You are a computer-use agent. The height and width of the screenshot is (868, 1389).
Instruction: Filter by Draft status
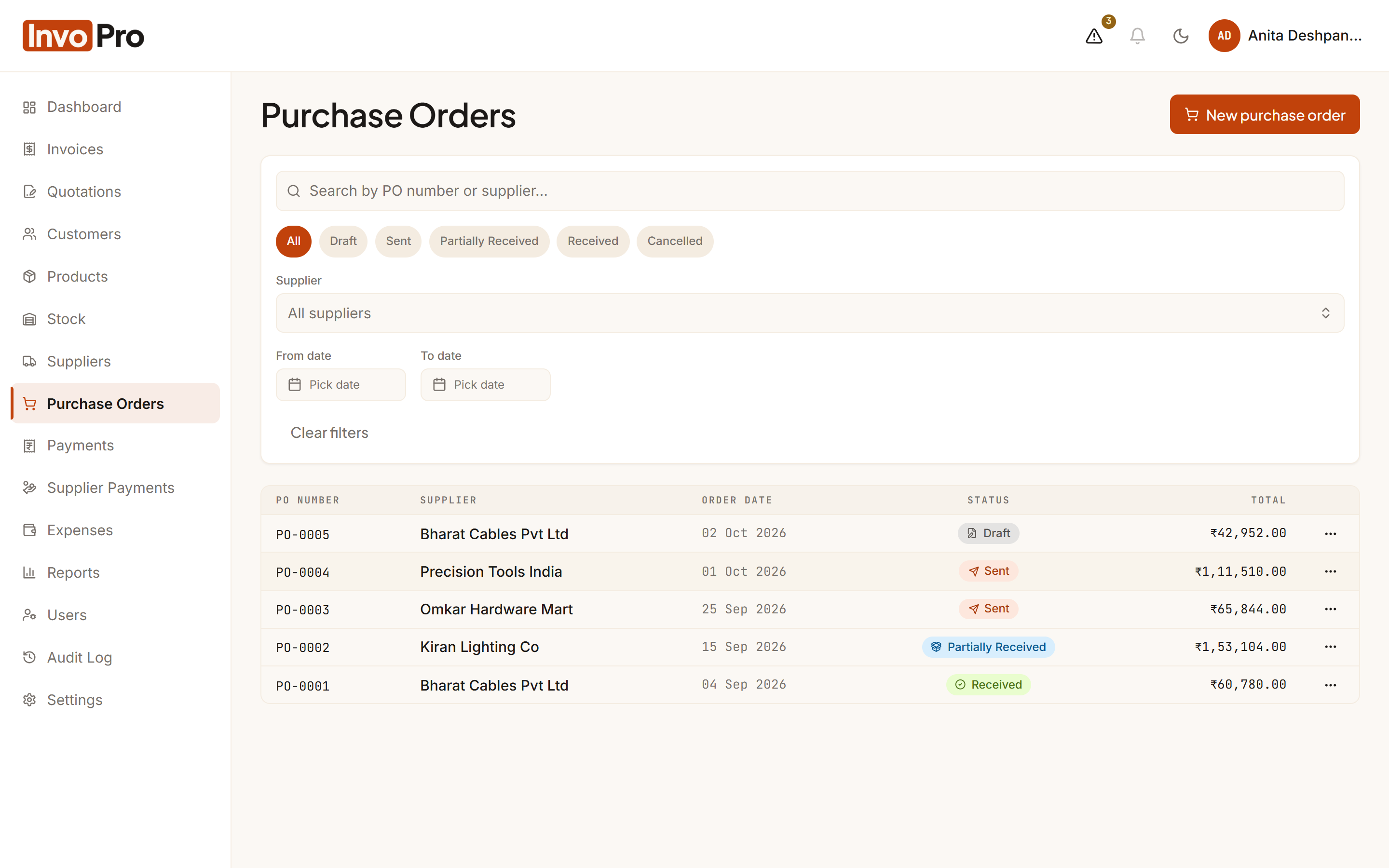pos(343,241)
